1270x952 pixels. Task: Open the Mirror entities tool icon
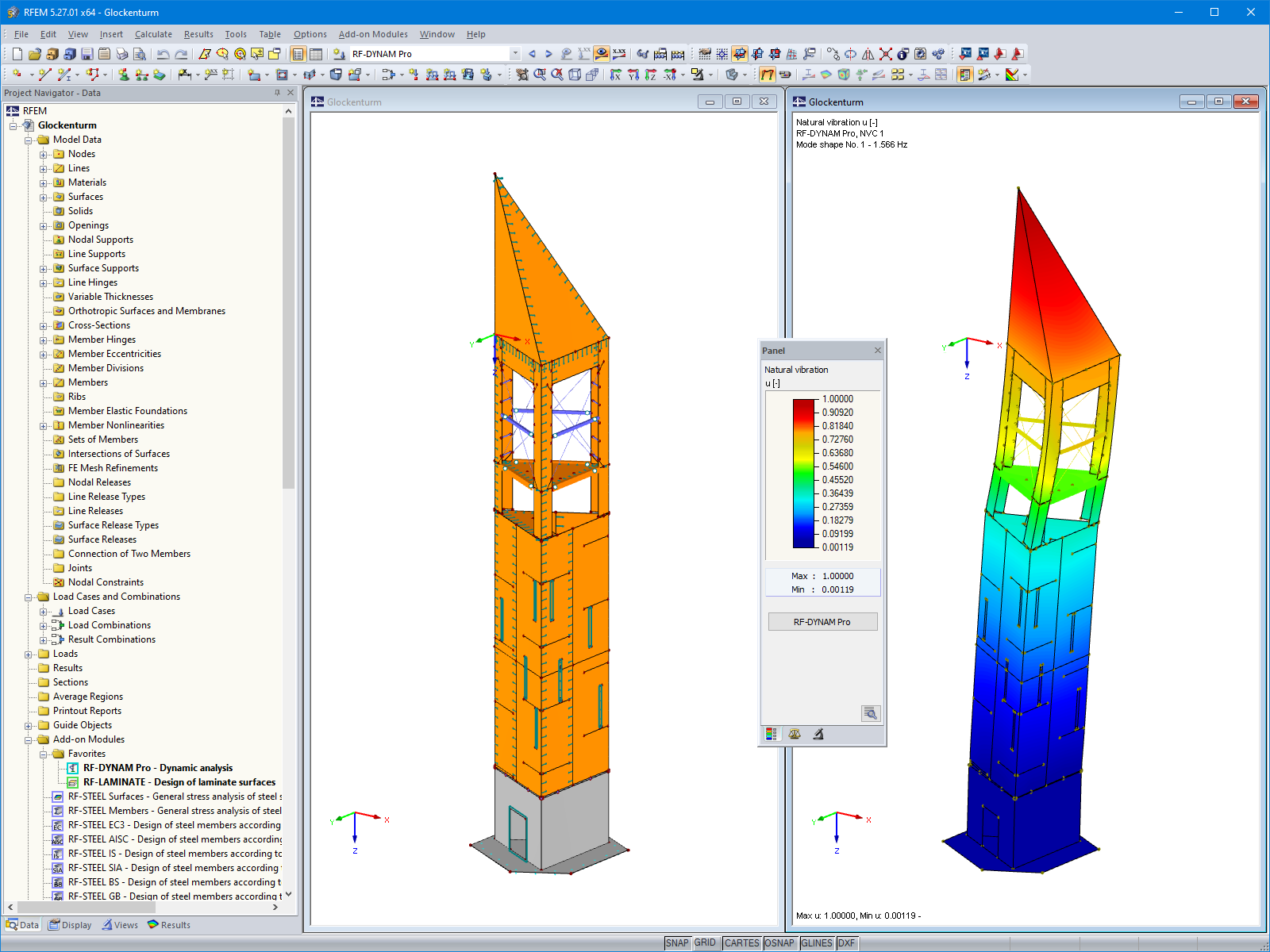tap(868, 54)
